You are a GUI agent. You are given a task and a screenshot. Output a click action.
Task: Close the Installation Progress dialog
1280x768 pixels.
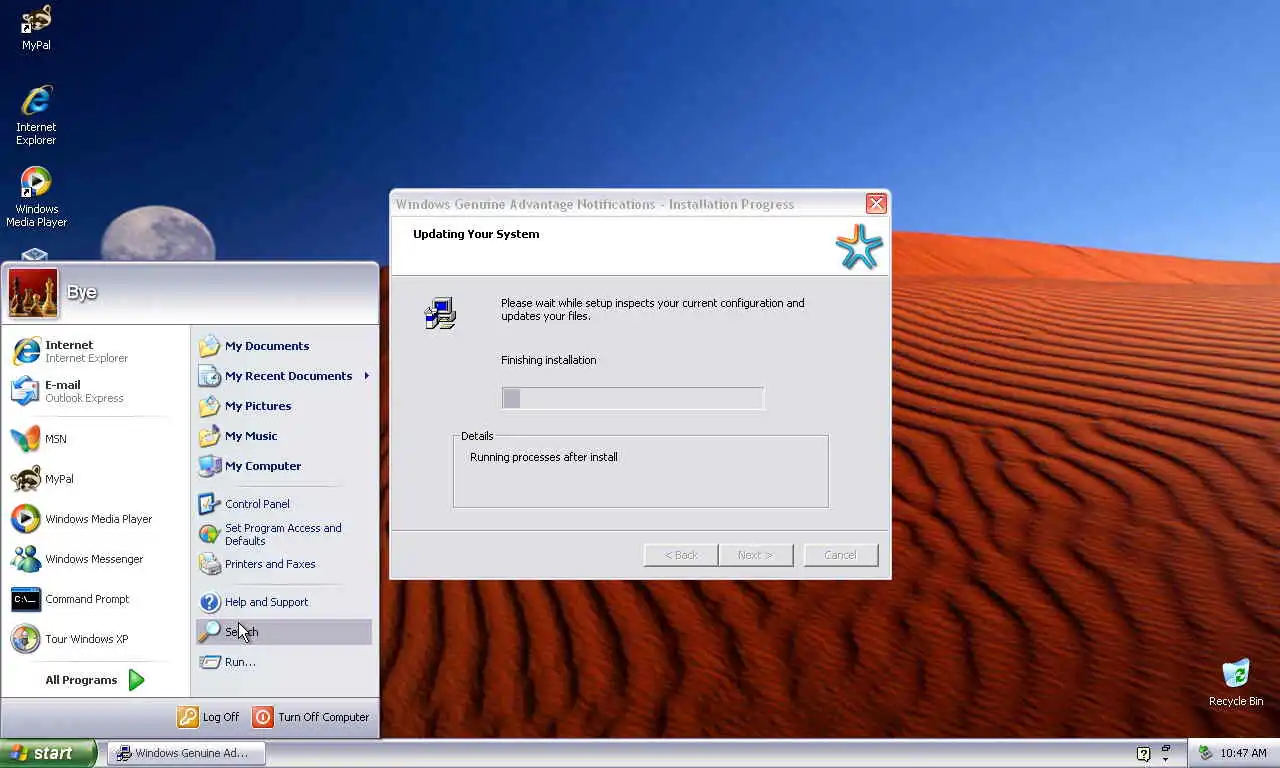pyautogui.click(x=876, y=204)
